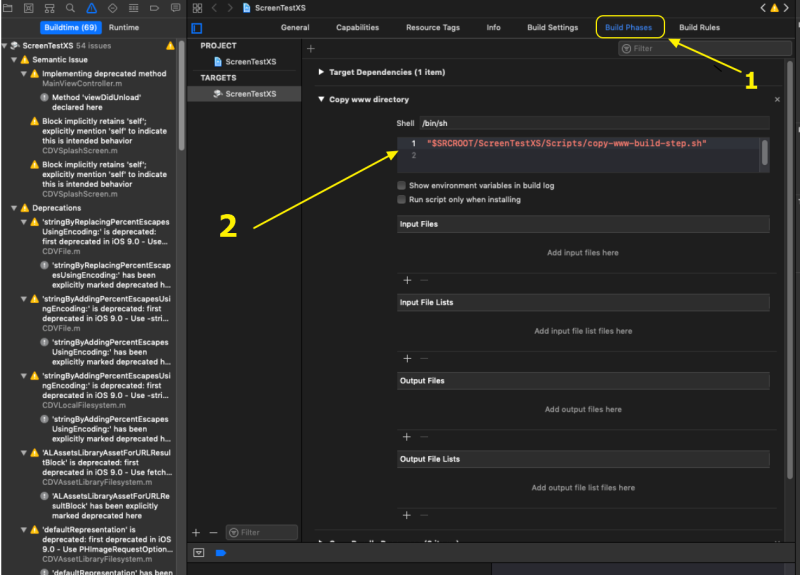This screenshot has width=800, height=575.
Task: Collapse the Copy www directory phase
Action: [x=321, y=99]
